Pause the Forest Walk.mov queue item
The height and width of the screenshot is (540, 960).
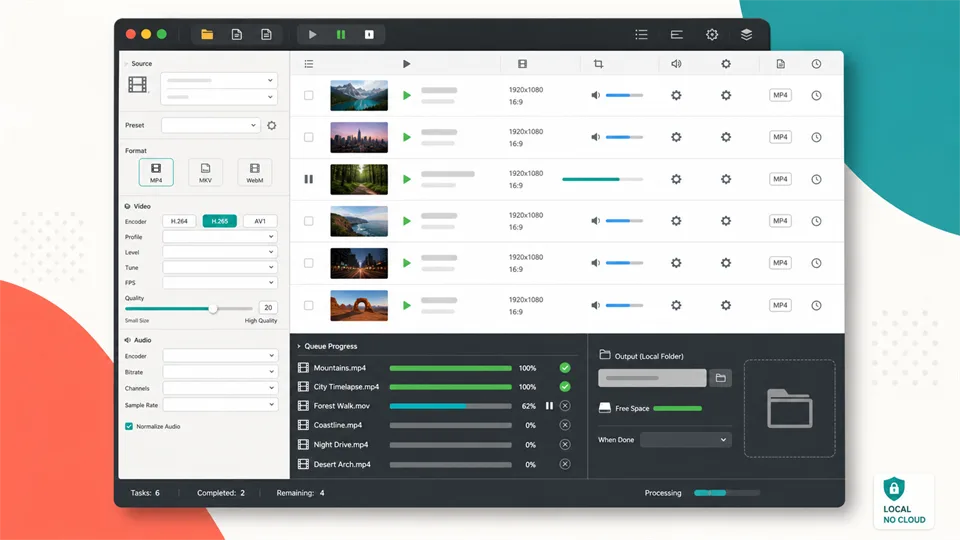coord(549,405)
